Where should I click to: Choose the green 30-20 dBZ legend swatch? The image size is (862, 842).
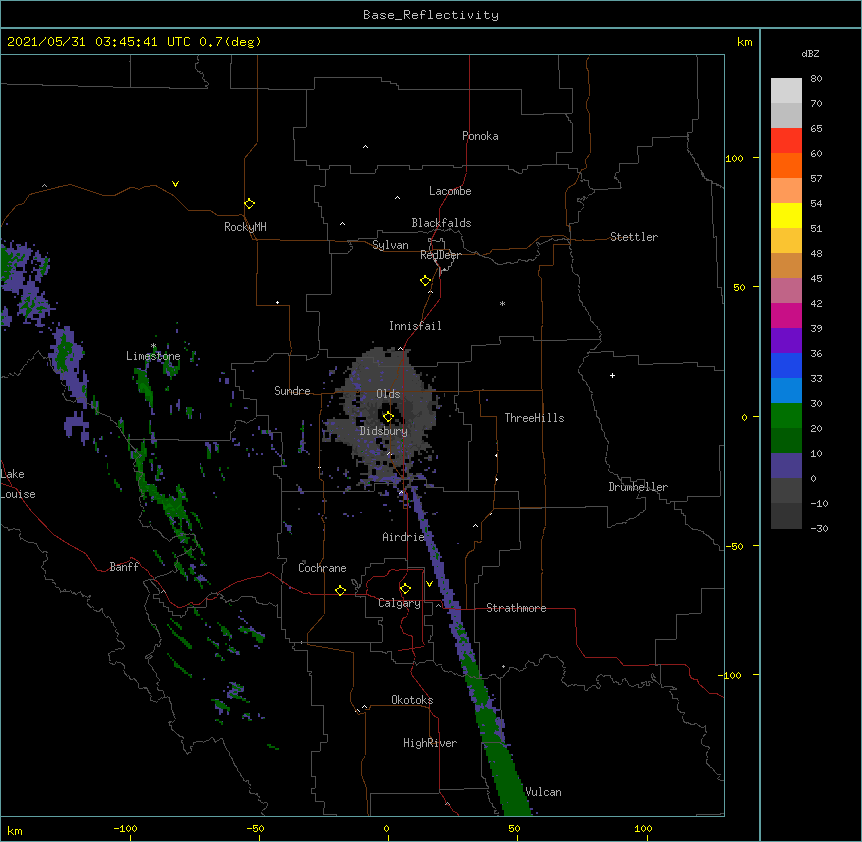pos(786,416)
